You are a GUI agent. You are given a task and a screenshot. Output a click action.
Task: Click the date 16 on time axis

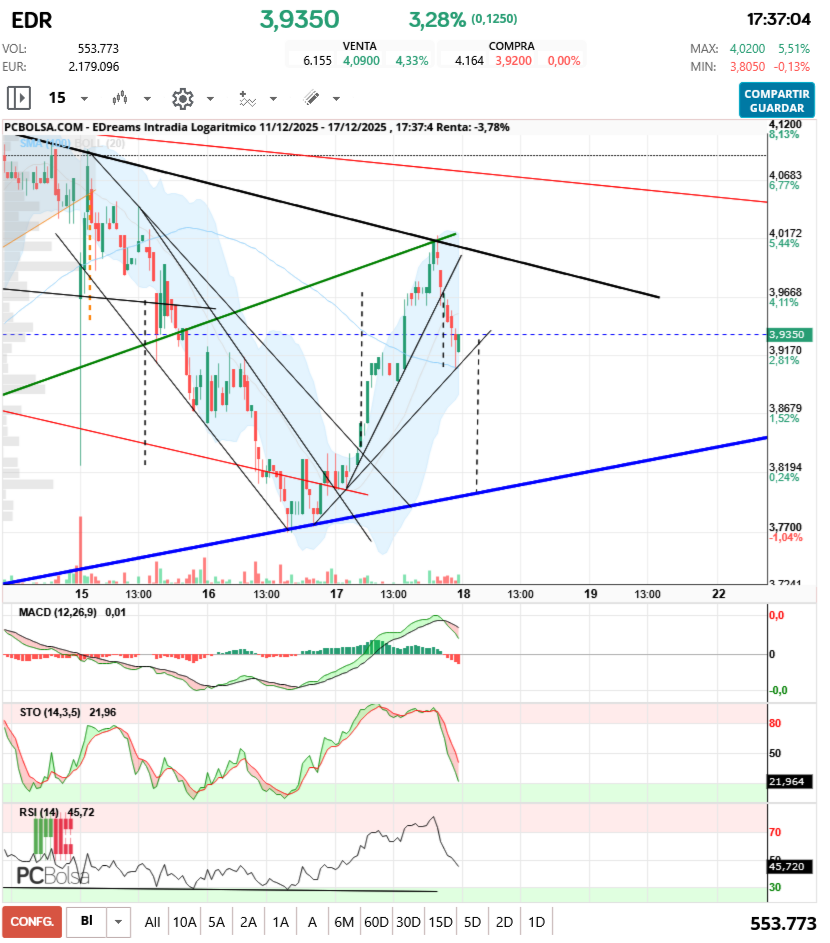[x=209, y=594]
